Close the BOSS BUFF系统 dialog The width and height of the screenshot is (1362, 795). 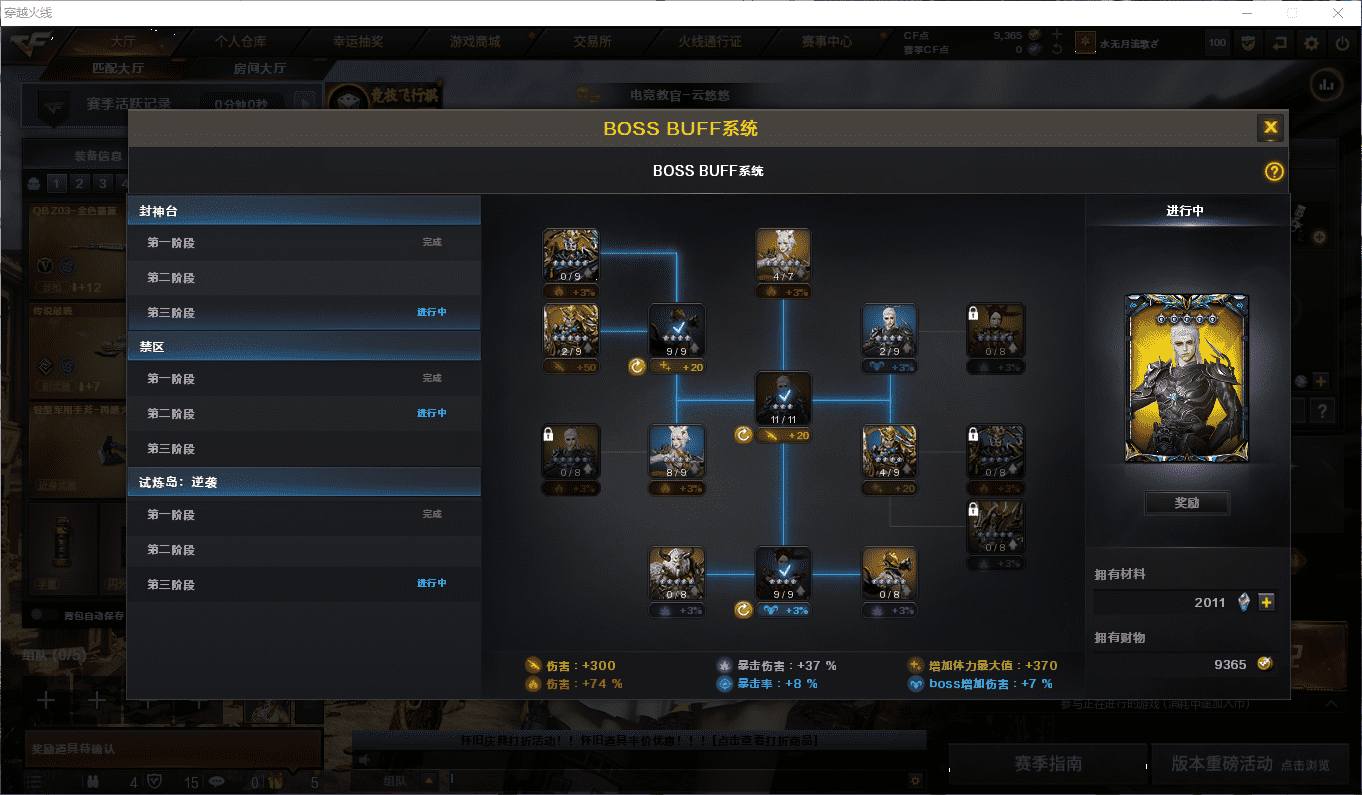(1270, 127)
